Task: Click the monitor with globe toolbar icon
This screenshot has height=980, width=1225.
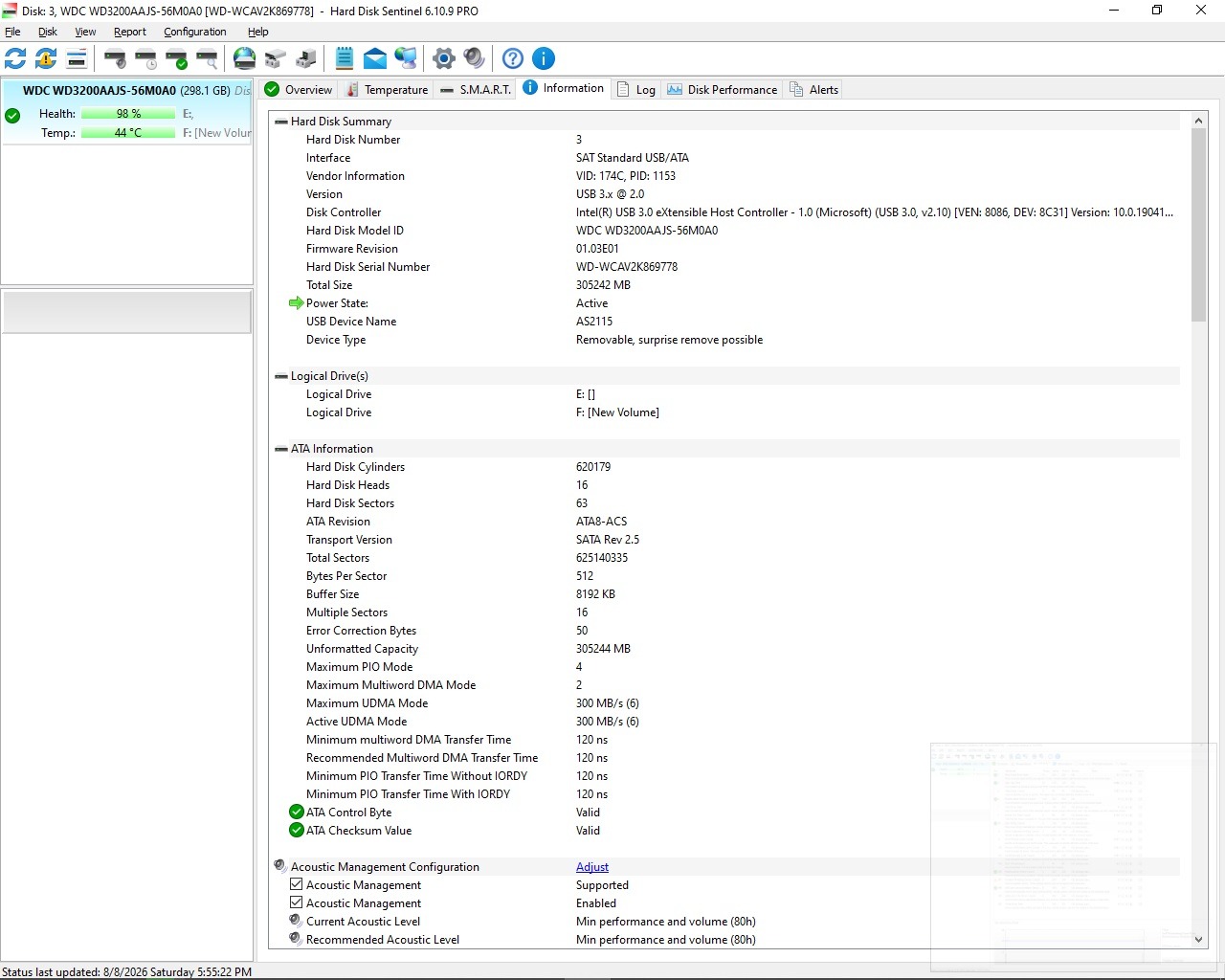Action: click(x=406, y=58)
